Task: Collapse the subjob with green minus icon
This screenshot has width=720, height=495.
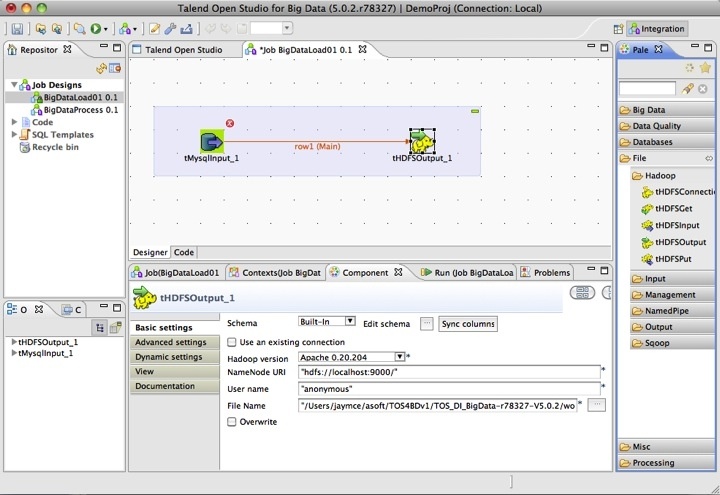Action: [475, 111]
